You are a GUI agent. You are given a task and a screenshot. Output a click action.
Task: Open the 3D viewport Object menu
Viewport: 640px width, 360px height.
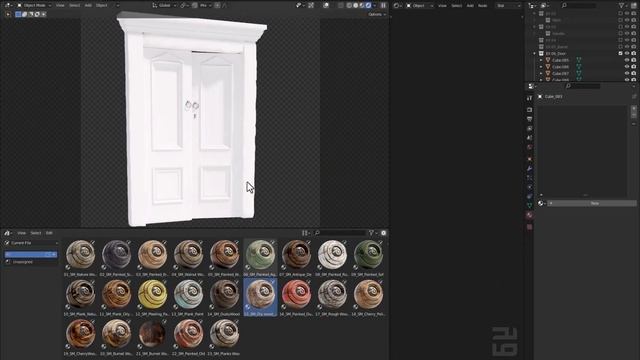[102, 5]
